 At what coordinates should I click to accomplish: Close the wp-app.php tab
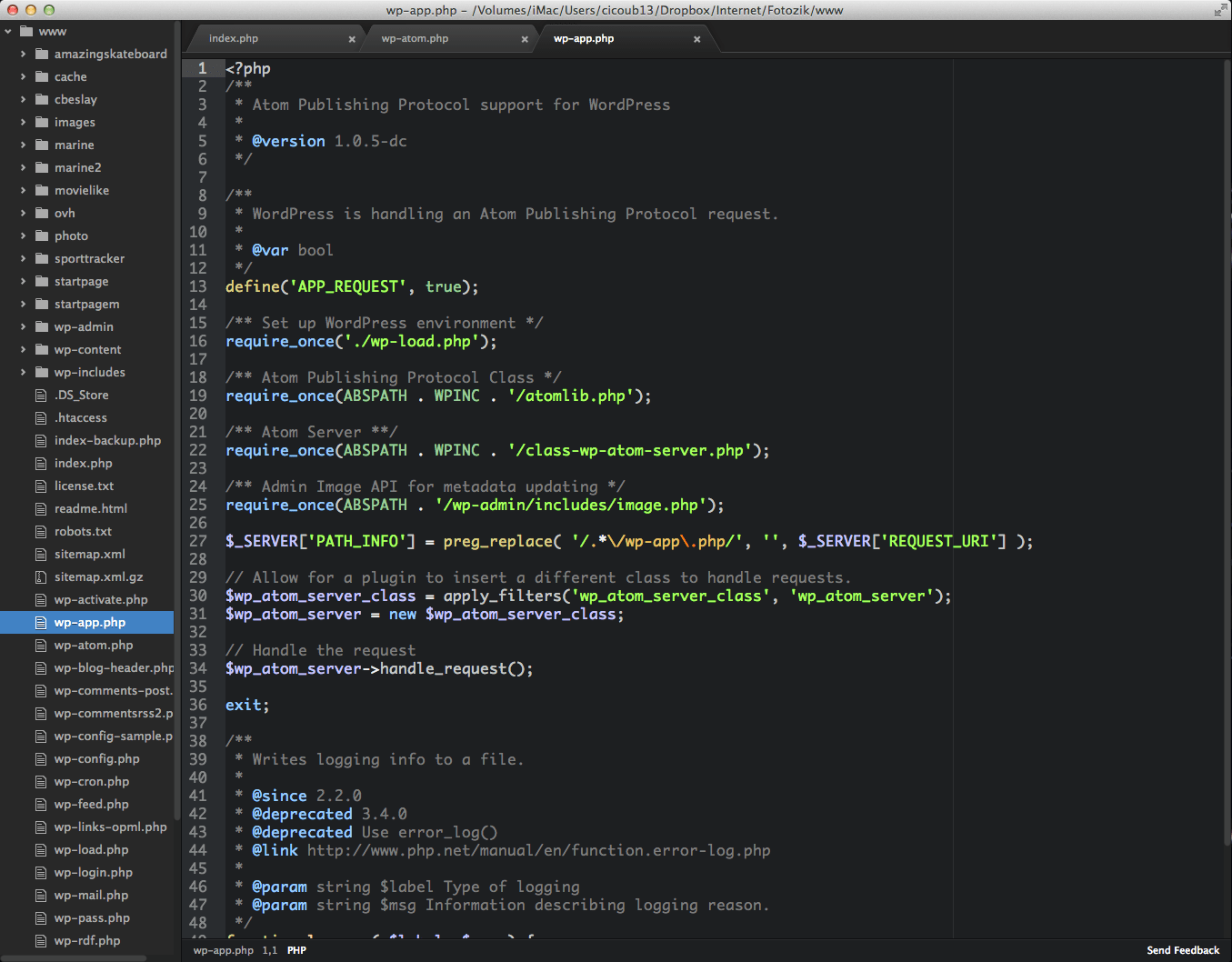[697, 39]
